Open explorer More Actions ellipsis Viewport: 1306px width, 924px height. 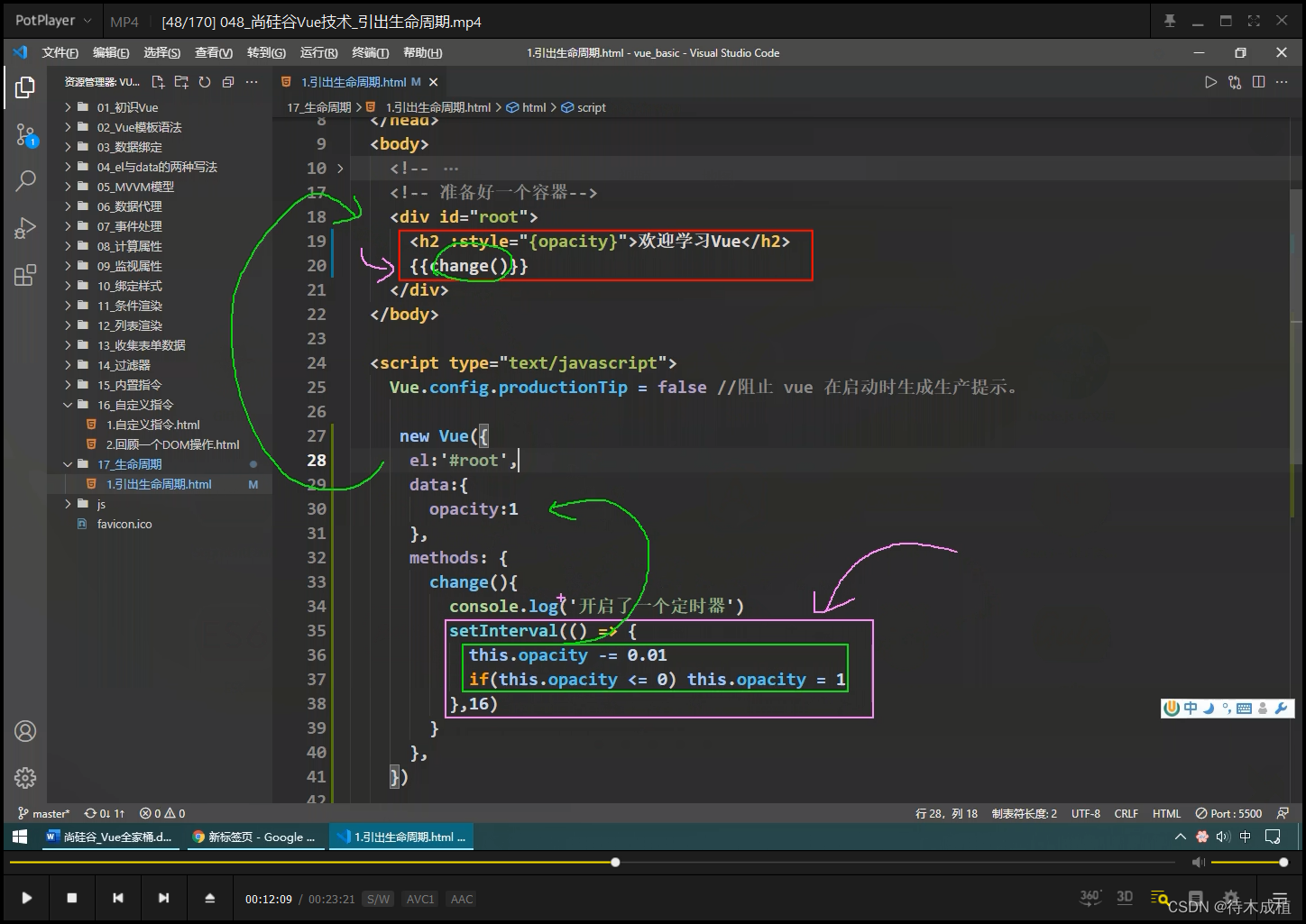(252, 82)
